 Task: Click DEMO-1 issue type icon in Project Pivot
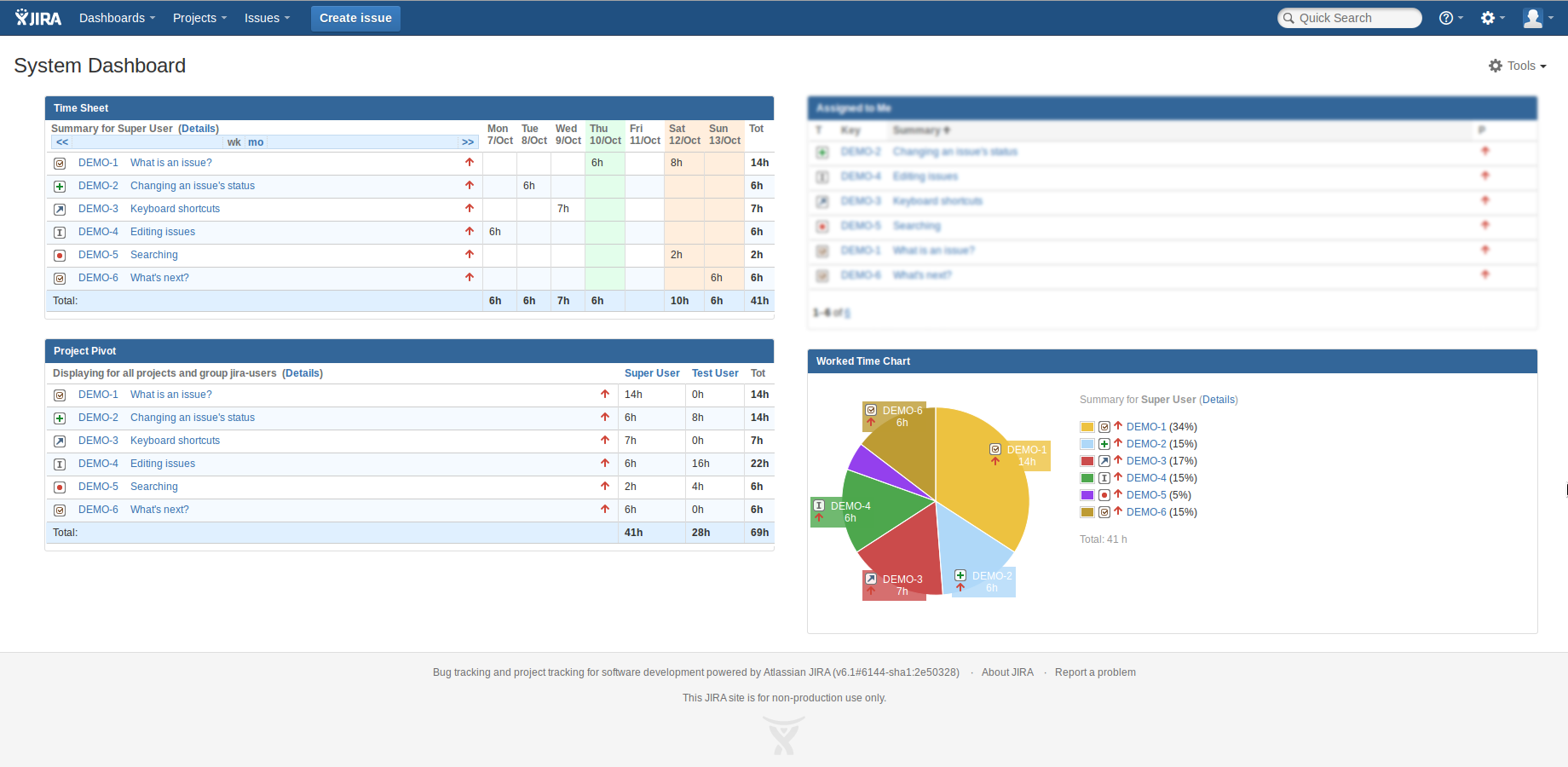pyautogui.click(x=60, y=395)
